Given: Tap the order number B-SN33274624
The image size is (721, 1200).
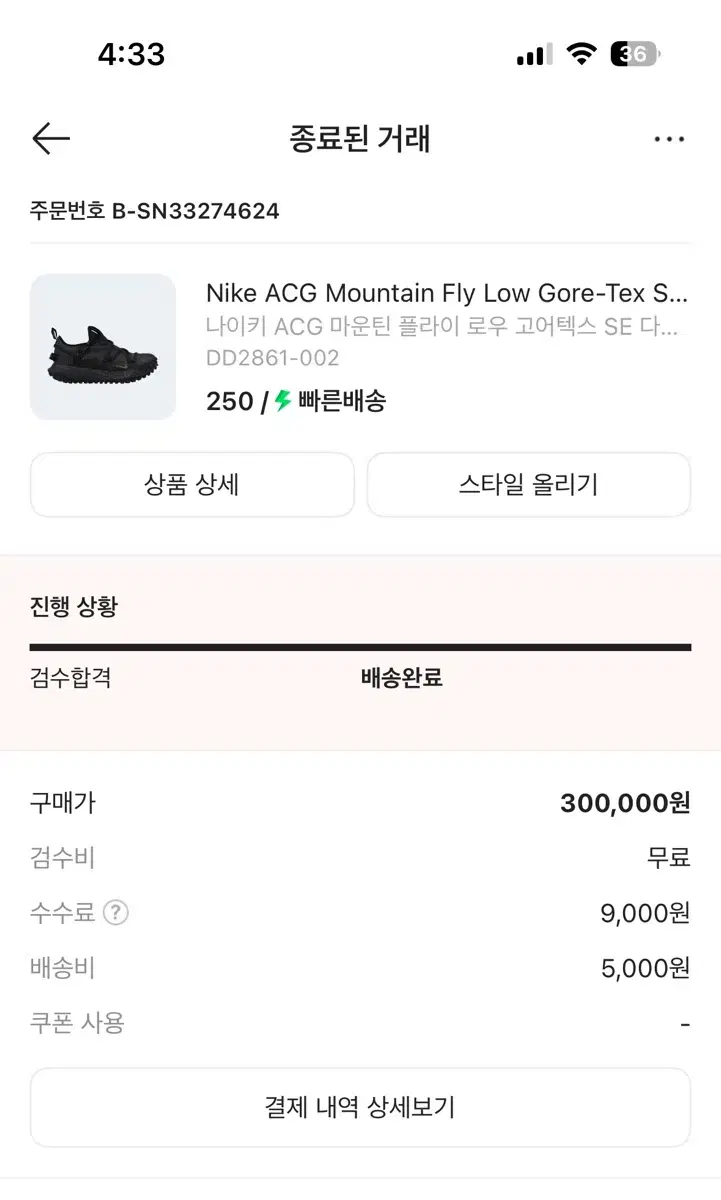Looking at the screenshot, I should 155,211.
